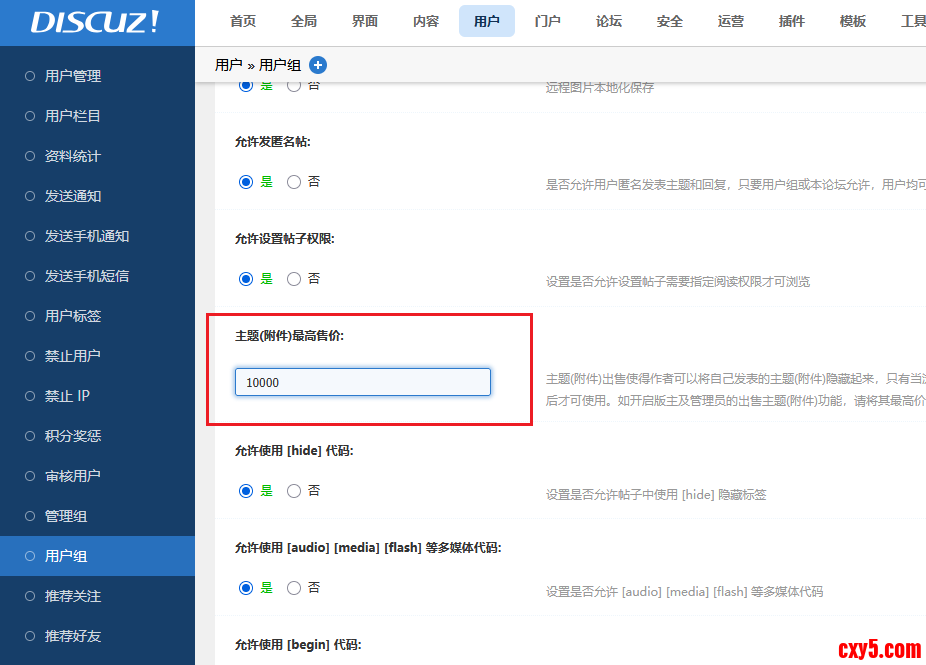Open the 插件 section in top navigation
The width and height of the screenshot is (926, 665).
791,21
